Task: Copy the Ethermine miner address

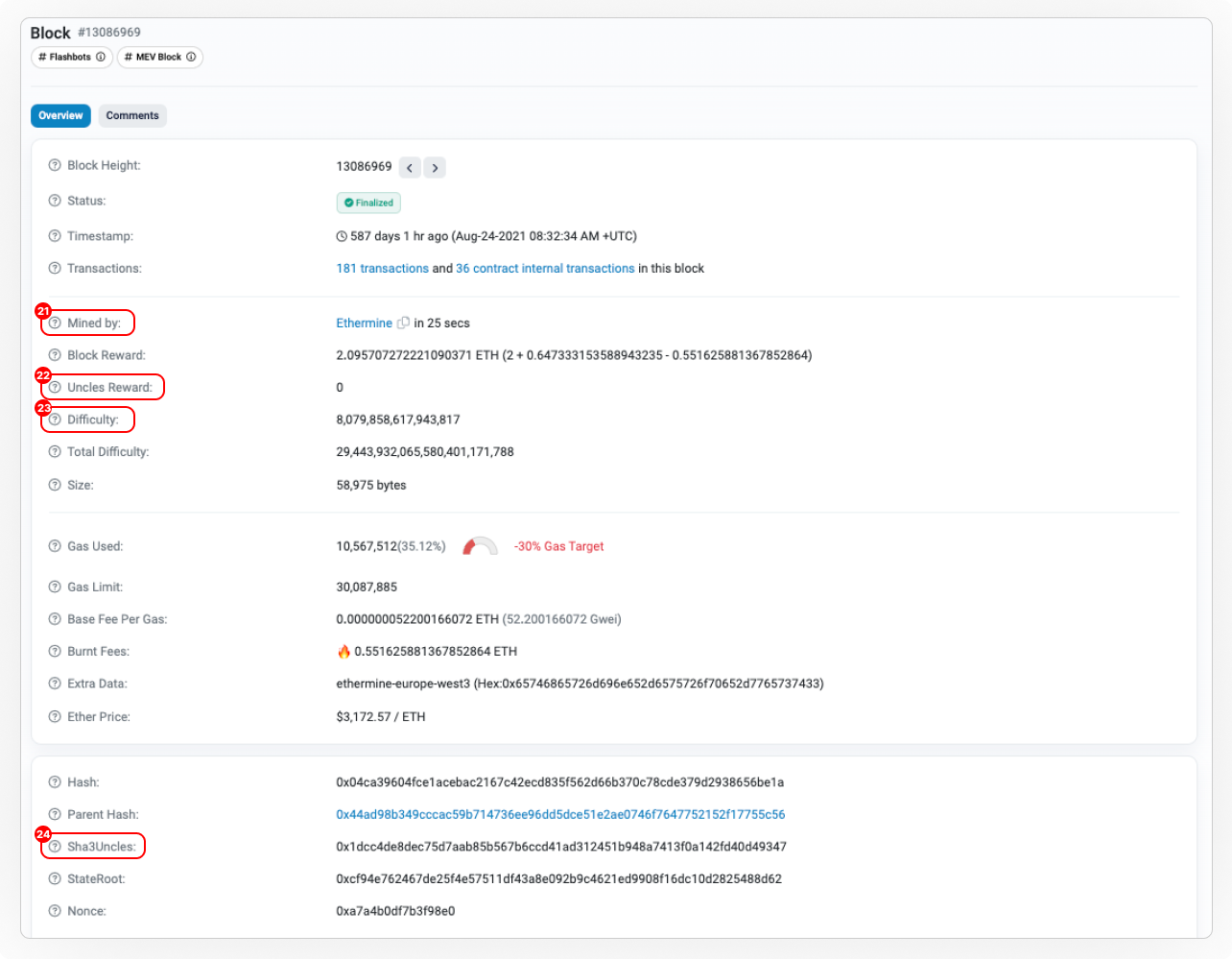Action: [403, 324]
